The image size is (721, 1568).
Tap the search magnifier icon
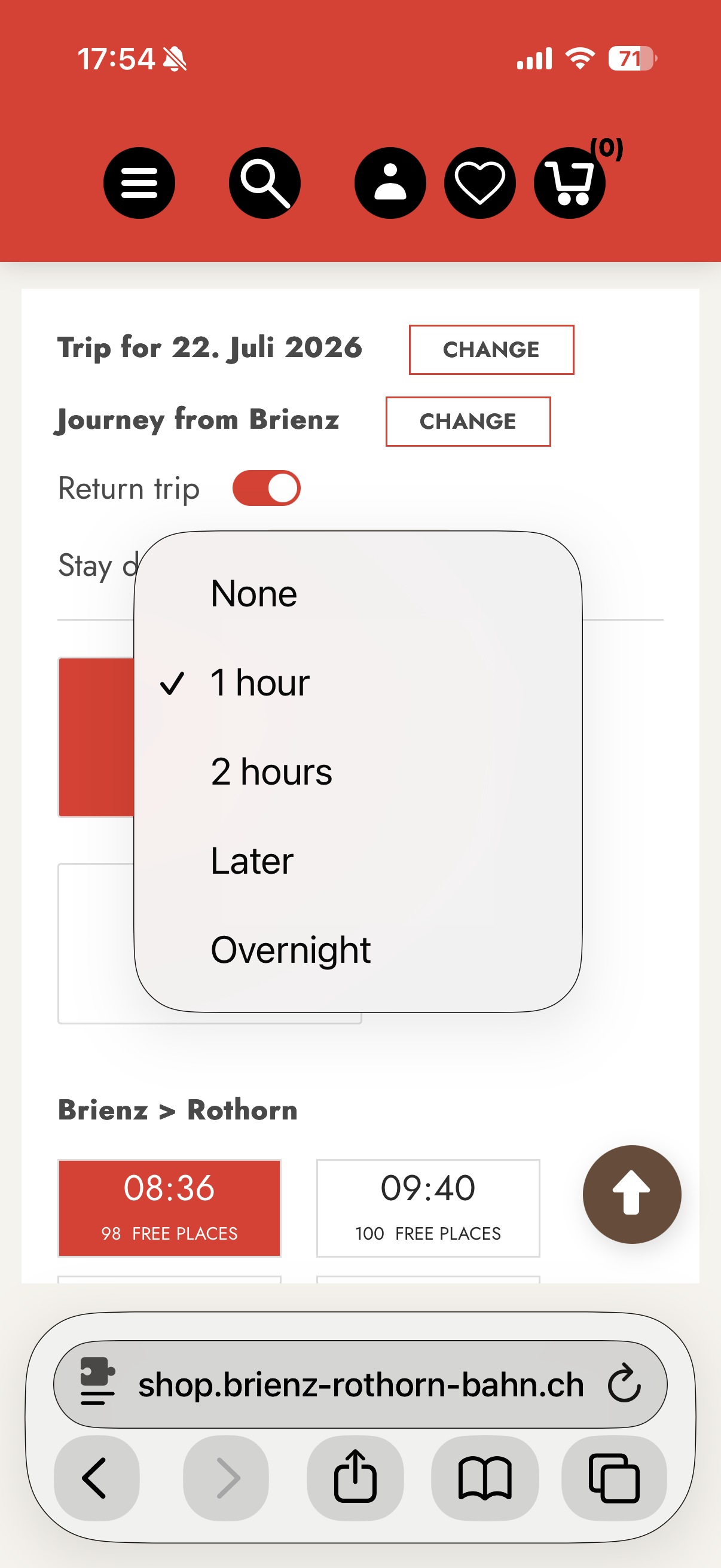click(265, 182)
